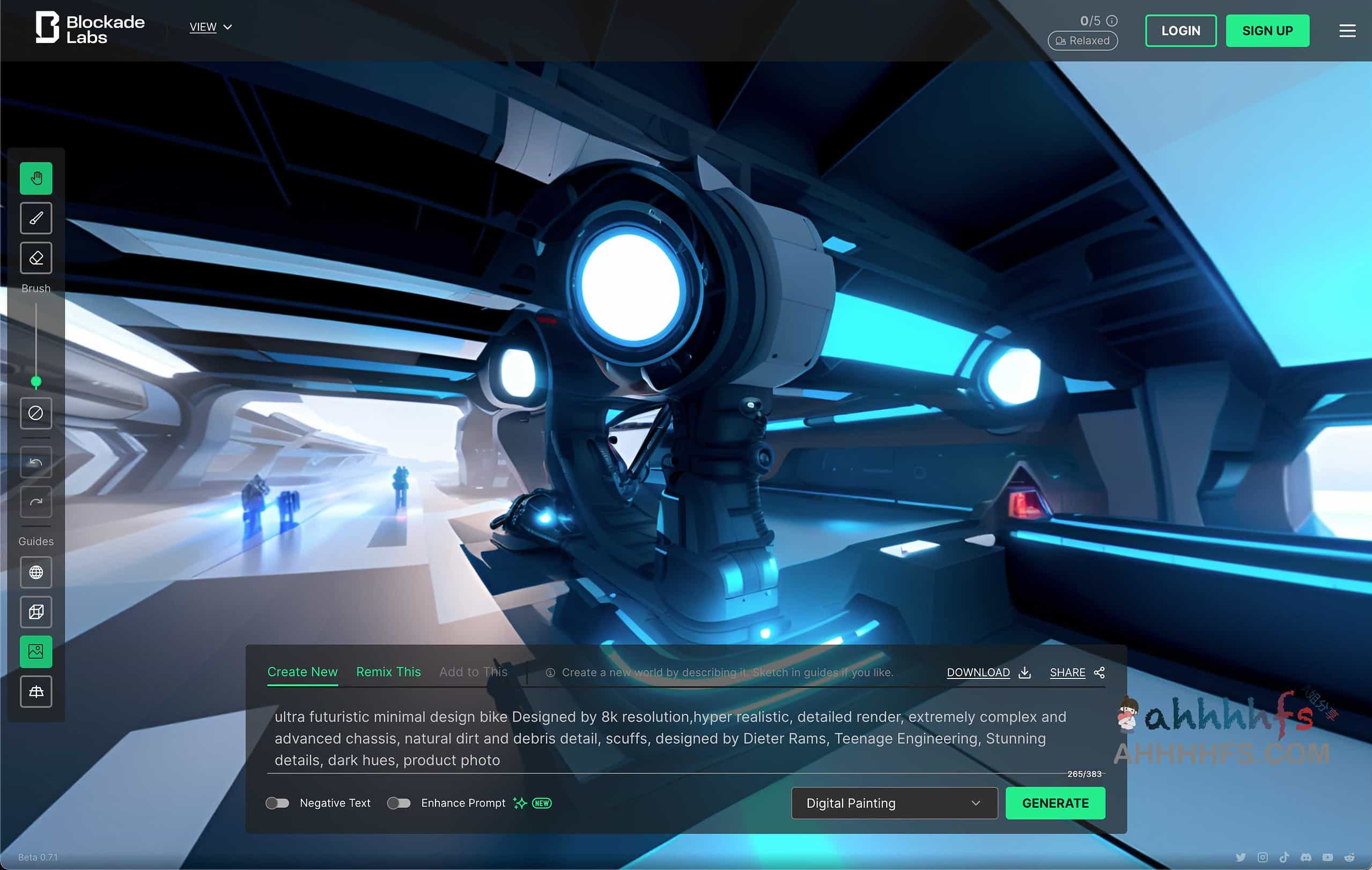Redo the sketch stroke
The height and width of the screenshot is (870, 1372).
pyautogui.click(x=36, y=502)
